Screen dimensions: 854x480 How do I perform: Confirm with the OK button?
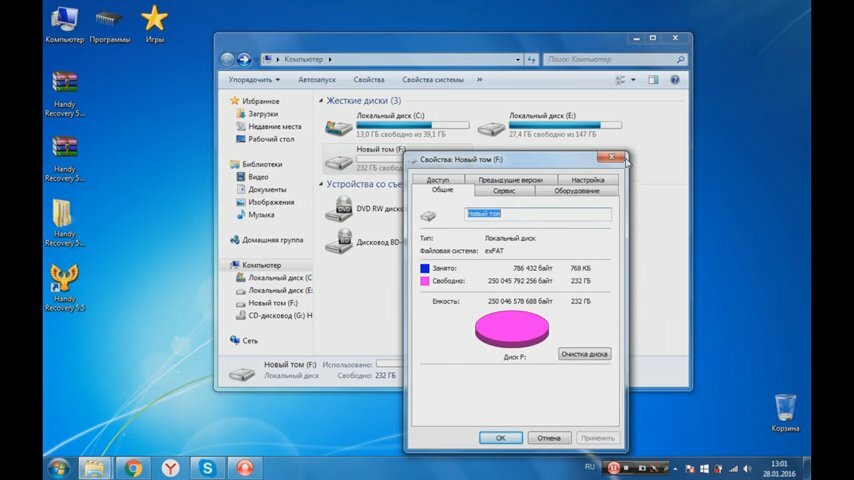point(501,438)
